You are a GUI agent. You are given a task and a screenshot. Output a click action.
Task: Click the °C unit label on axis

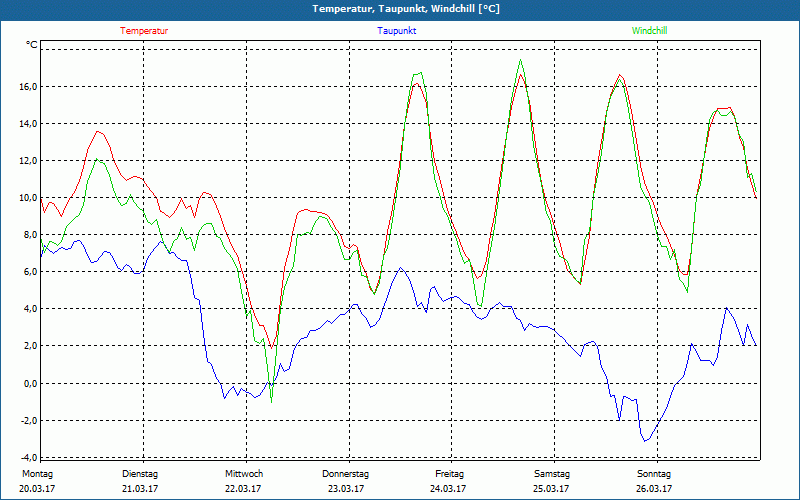[x=32, y=45]
